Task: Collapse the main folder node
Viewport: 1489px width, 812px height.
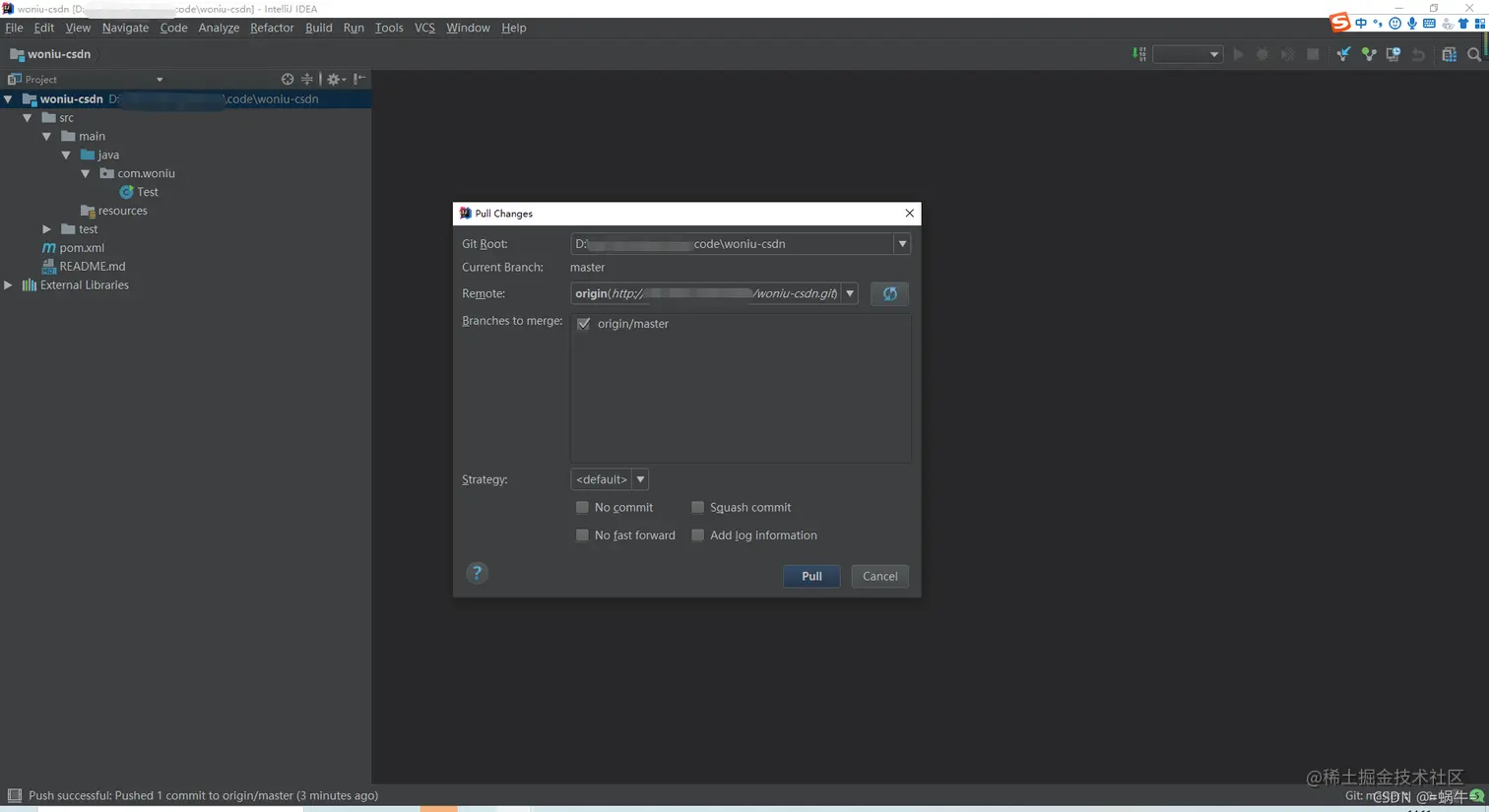Action: tap(46, 136)
